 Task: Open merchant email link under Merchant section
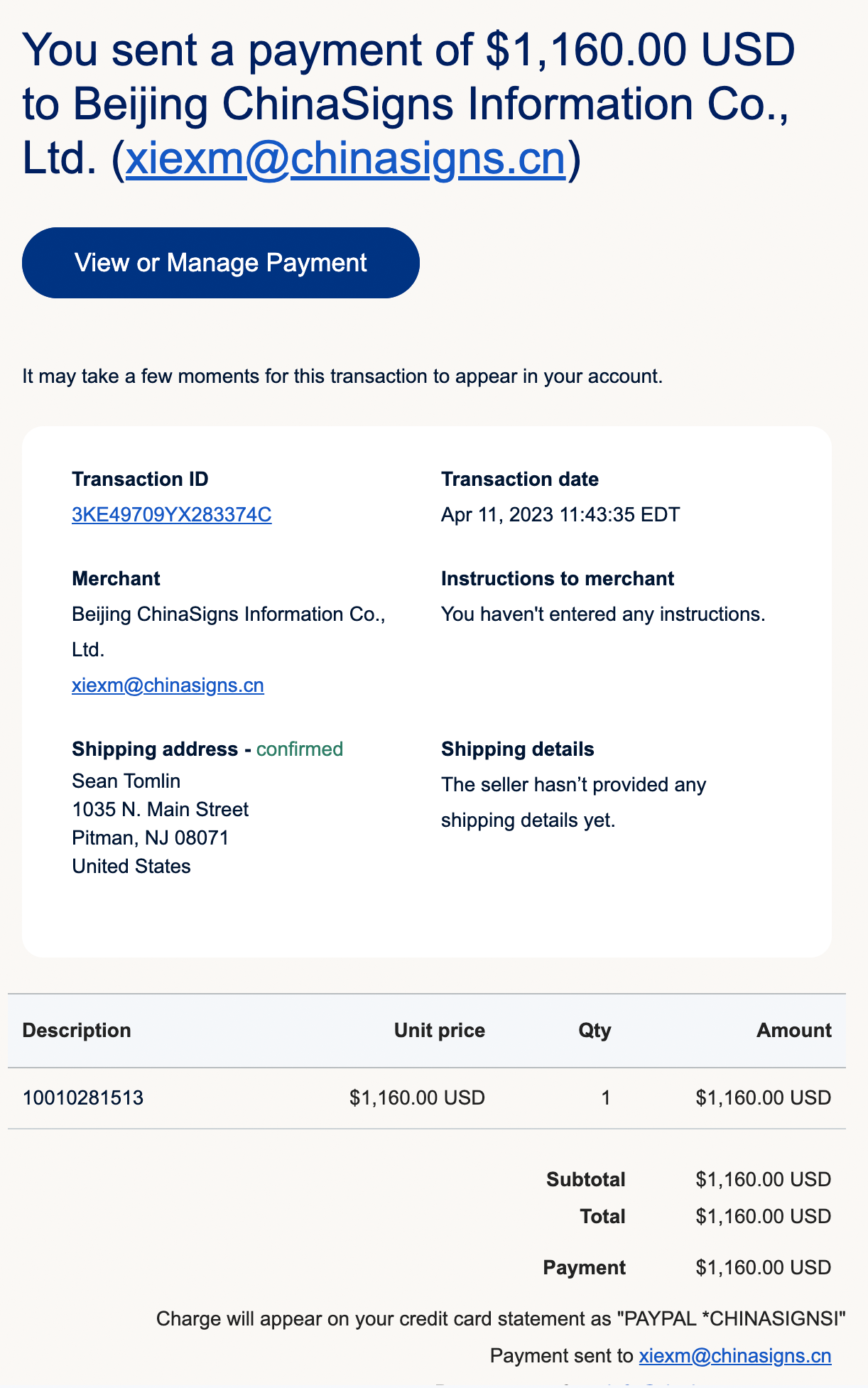coord(168,685)
